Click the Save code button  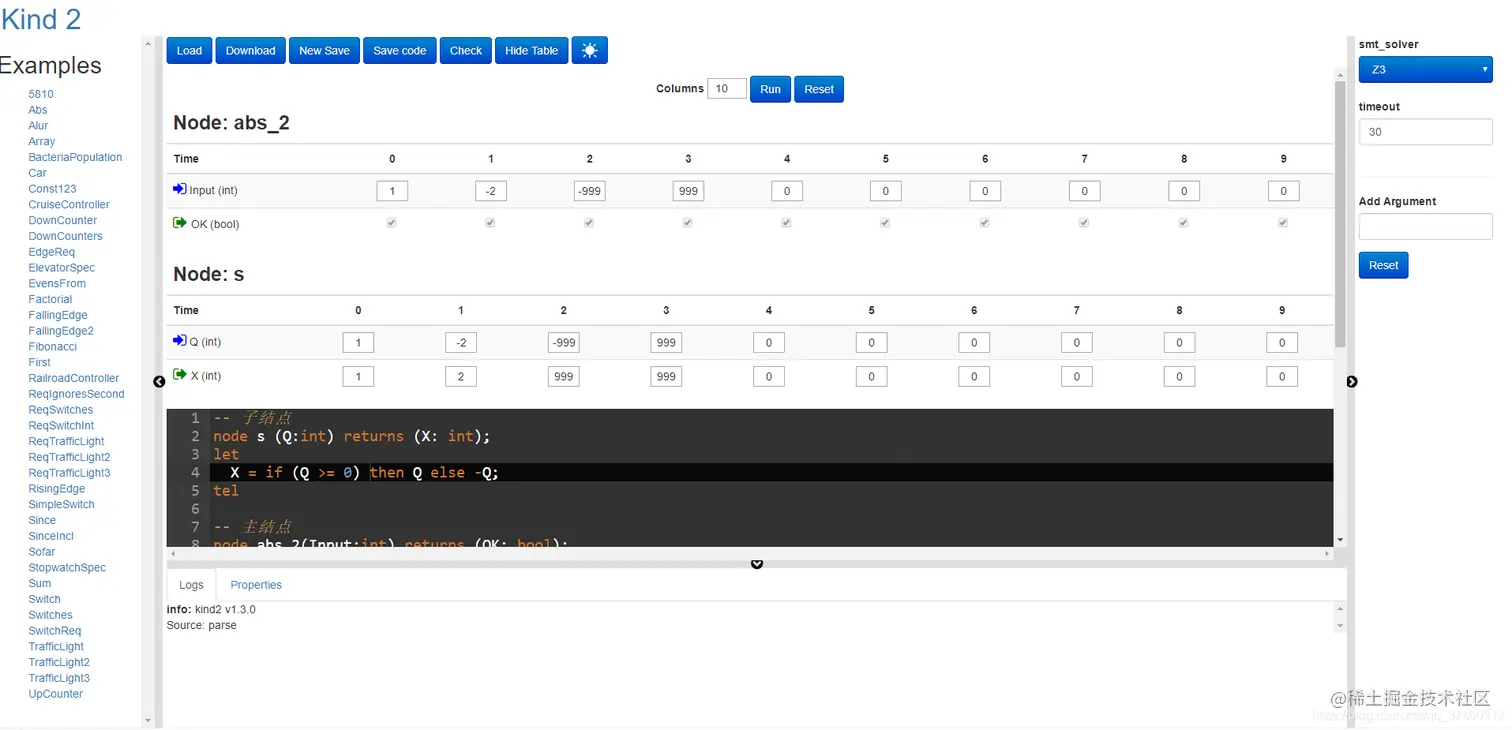click(x=400, y=51)
